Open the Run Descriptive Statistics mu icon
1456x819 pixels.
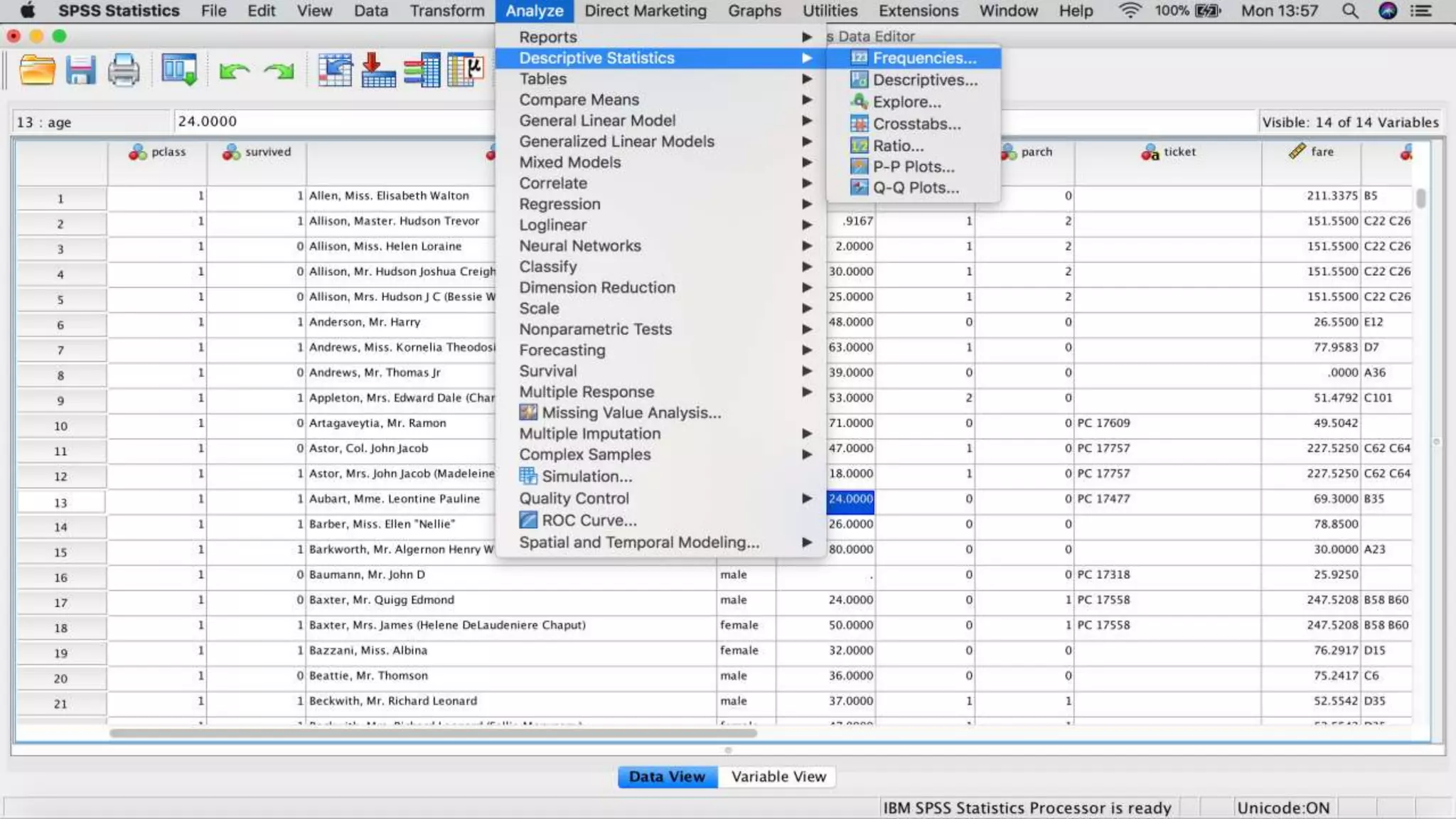pos(466,70)
